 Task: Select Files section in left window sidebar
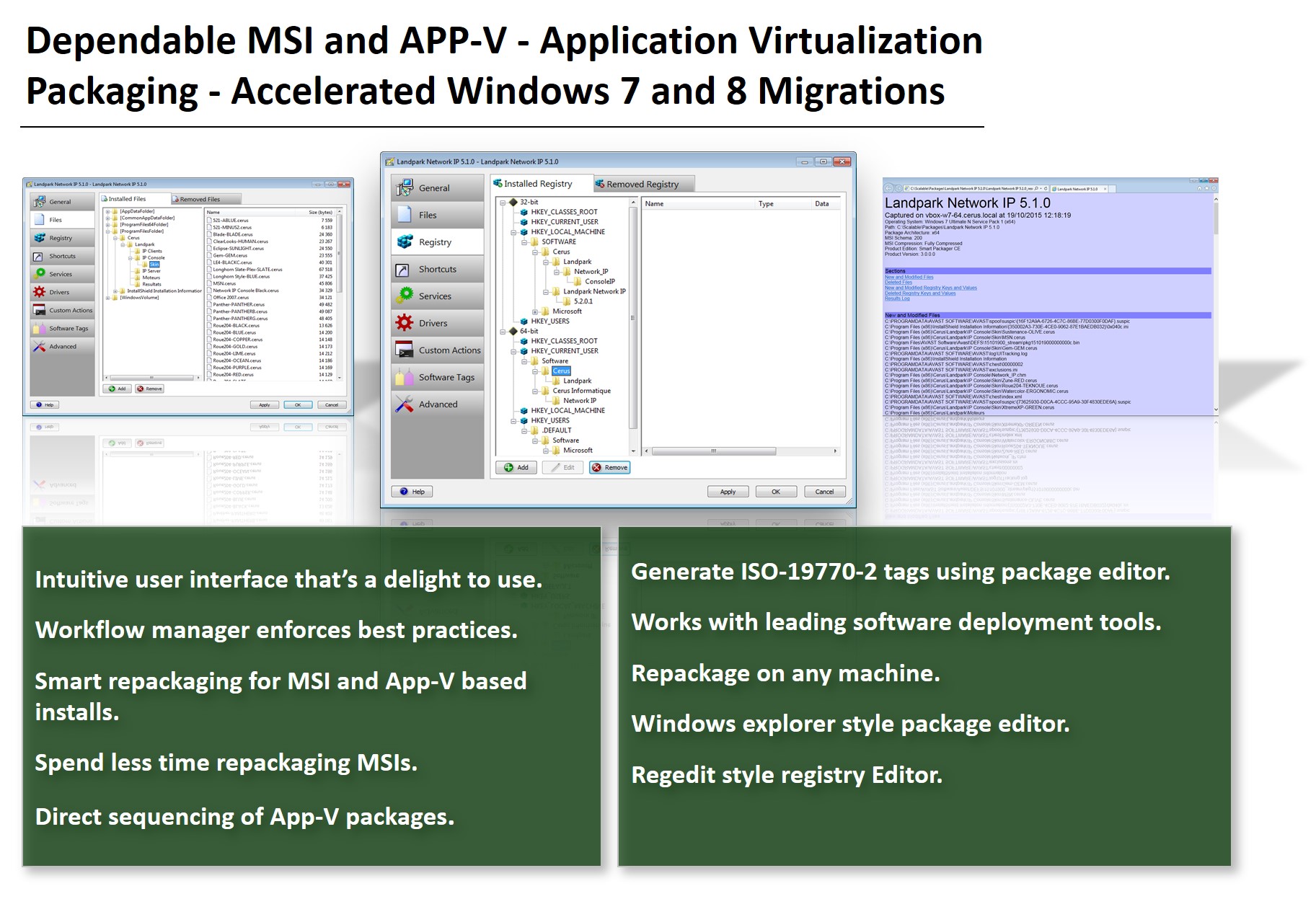(62, 220)
